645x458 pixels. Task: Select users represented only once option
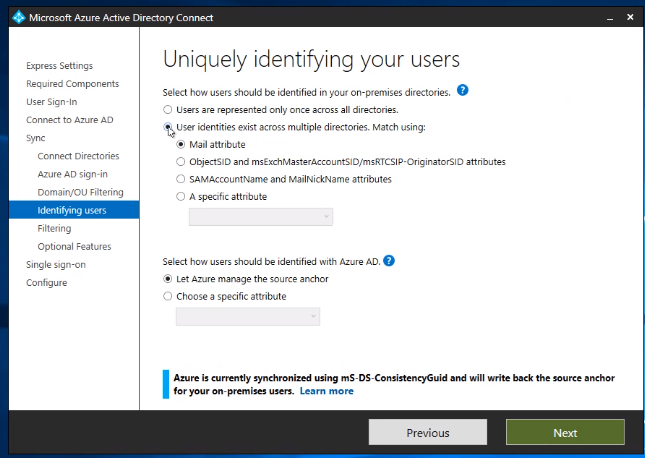click(x=167, y=110)
